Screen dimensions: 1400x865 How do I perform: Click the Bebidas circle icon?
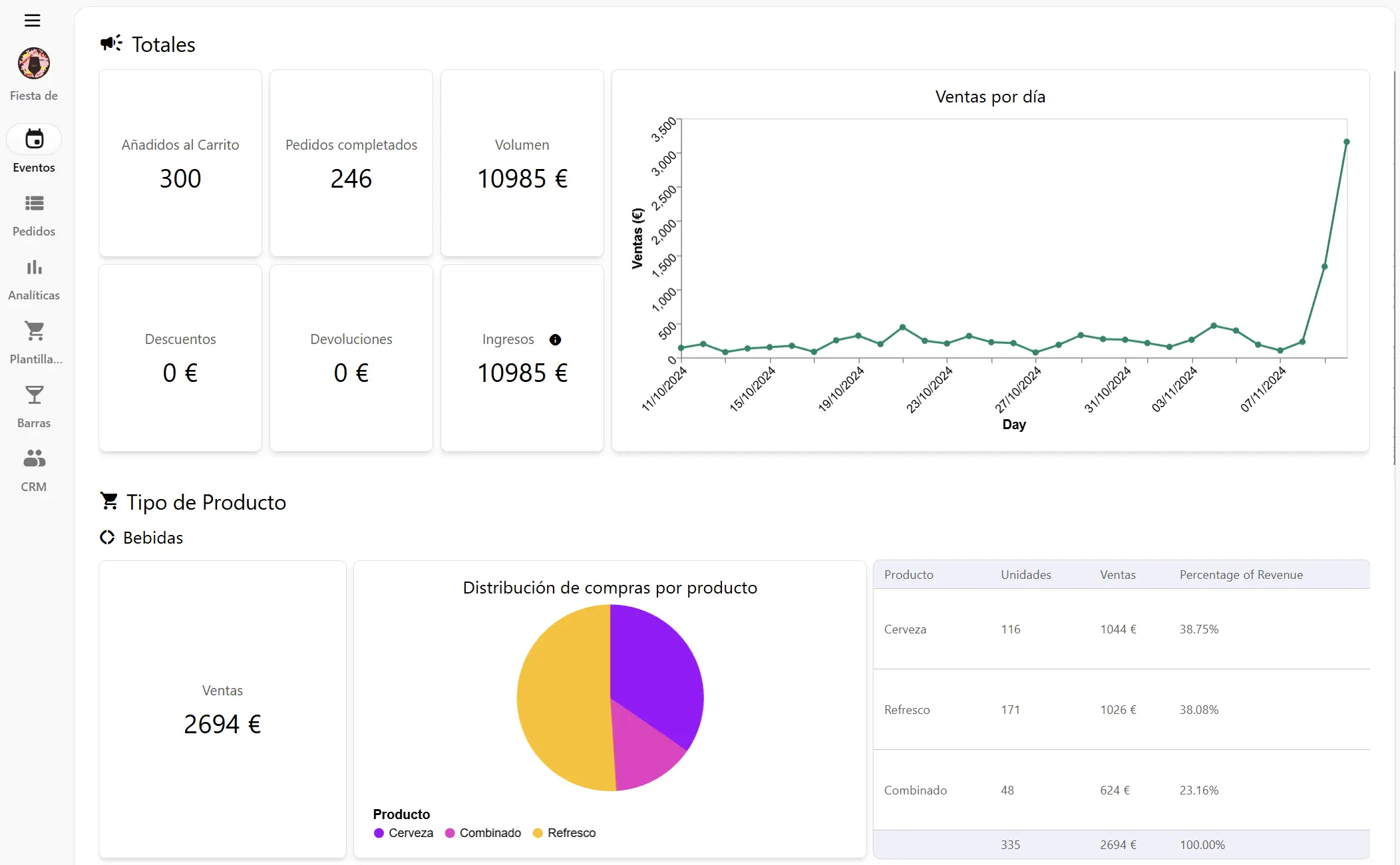point(107,537)
